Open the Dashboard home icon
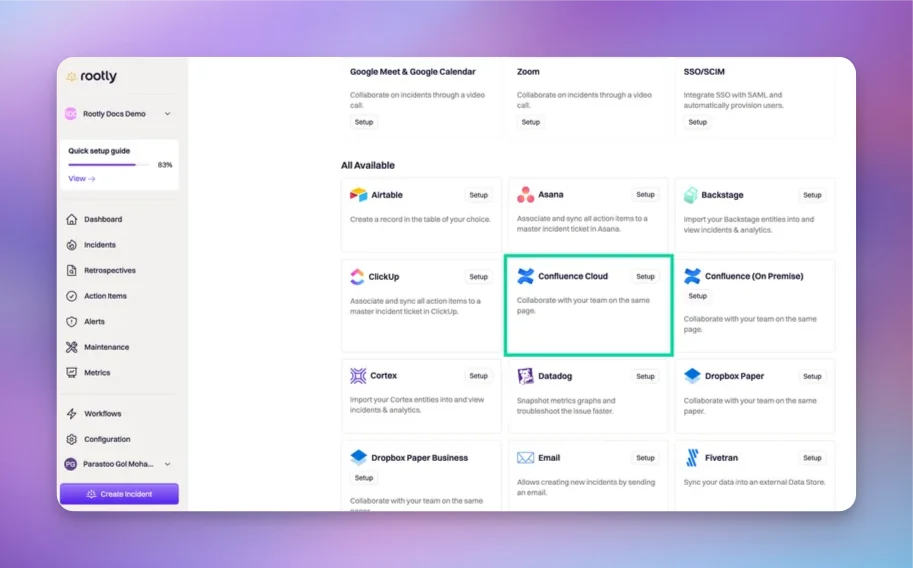The width and height of the screenshot is (913, 568). click(72, 219)
